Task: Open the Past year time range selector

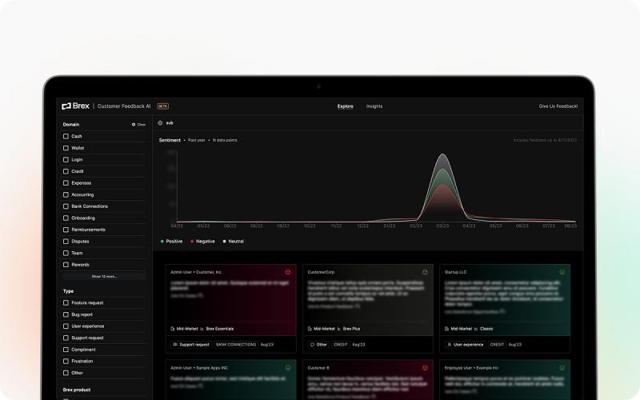Action: tap(196, 140)
